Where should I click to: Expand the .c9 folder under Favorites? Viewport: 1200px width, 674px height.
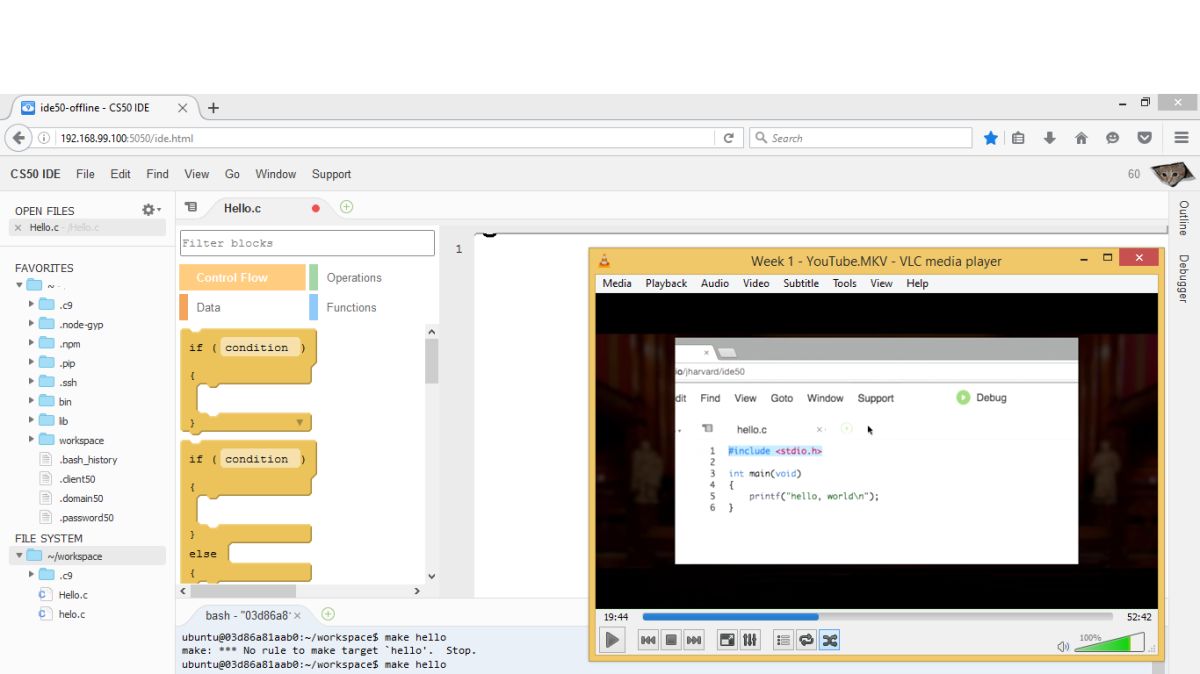tap(31, 305)
